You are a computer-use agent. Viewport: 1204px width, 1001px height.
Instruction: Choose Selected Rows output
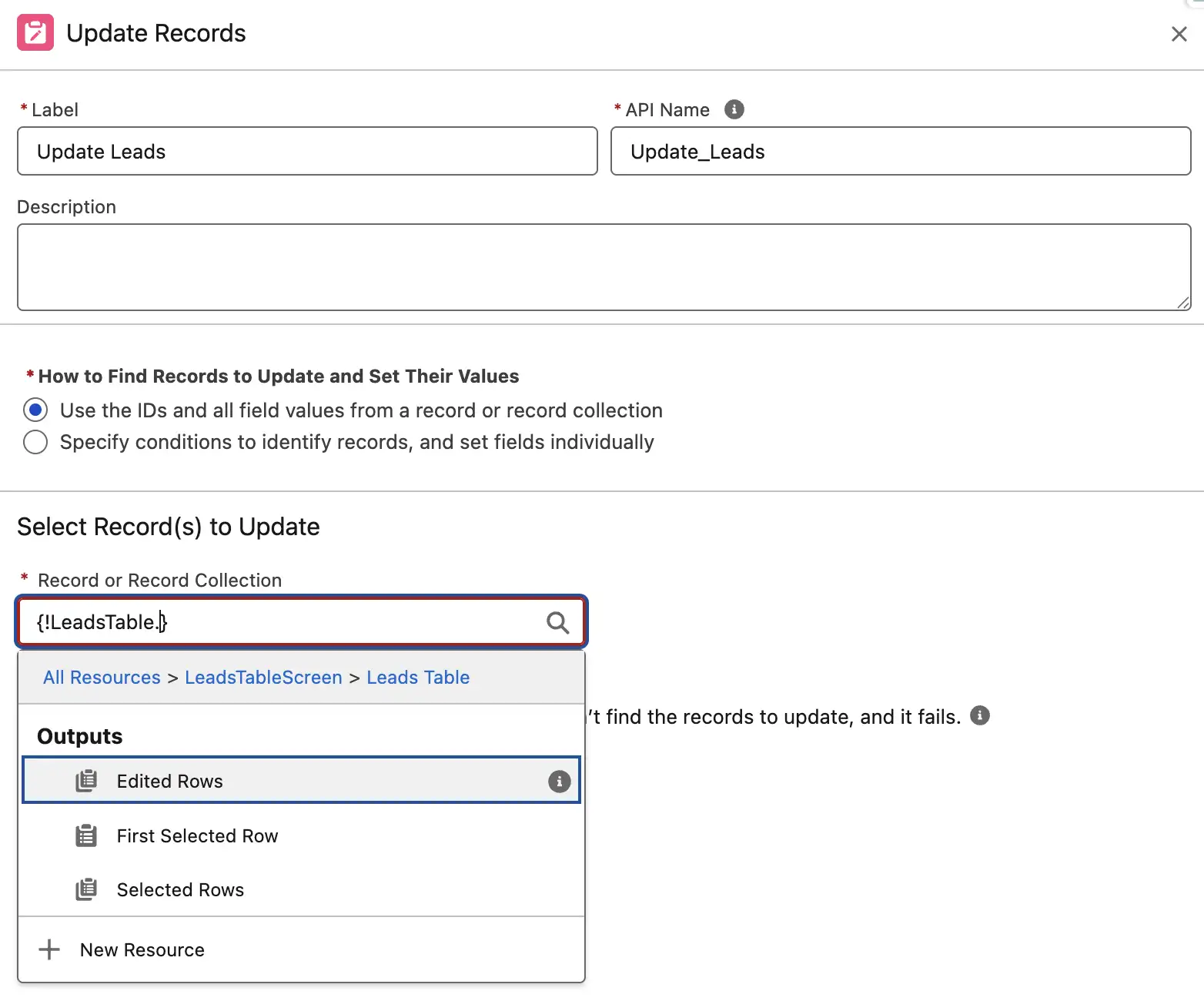tap(180, 889)
